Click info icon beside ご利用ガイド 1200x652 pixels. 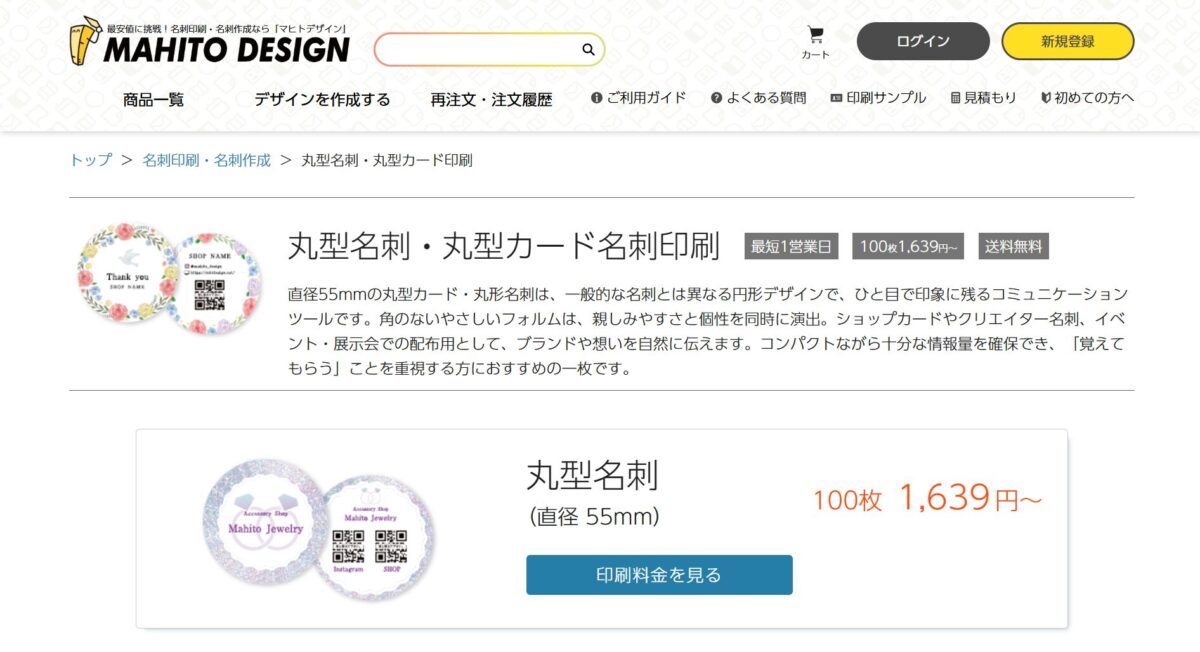(597, 98)
